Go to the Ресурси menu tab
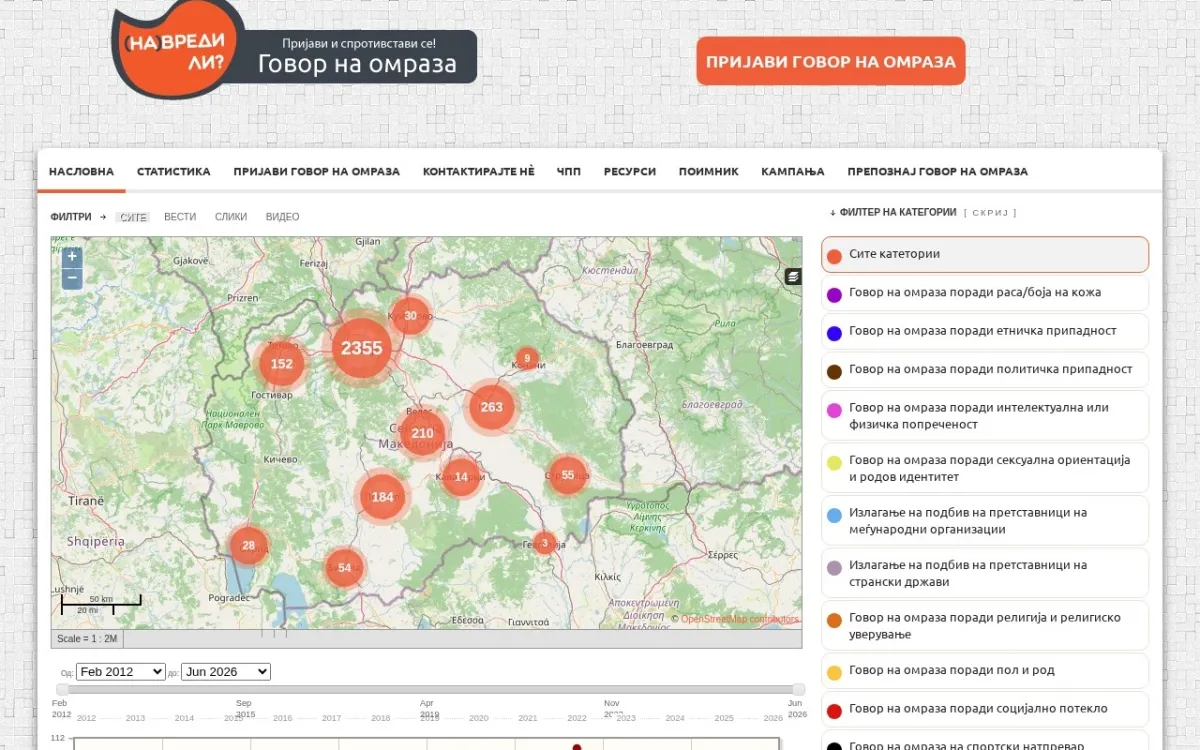The width and height of the screenshot is (1200, 750). [x=630, y=171]
